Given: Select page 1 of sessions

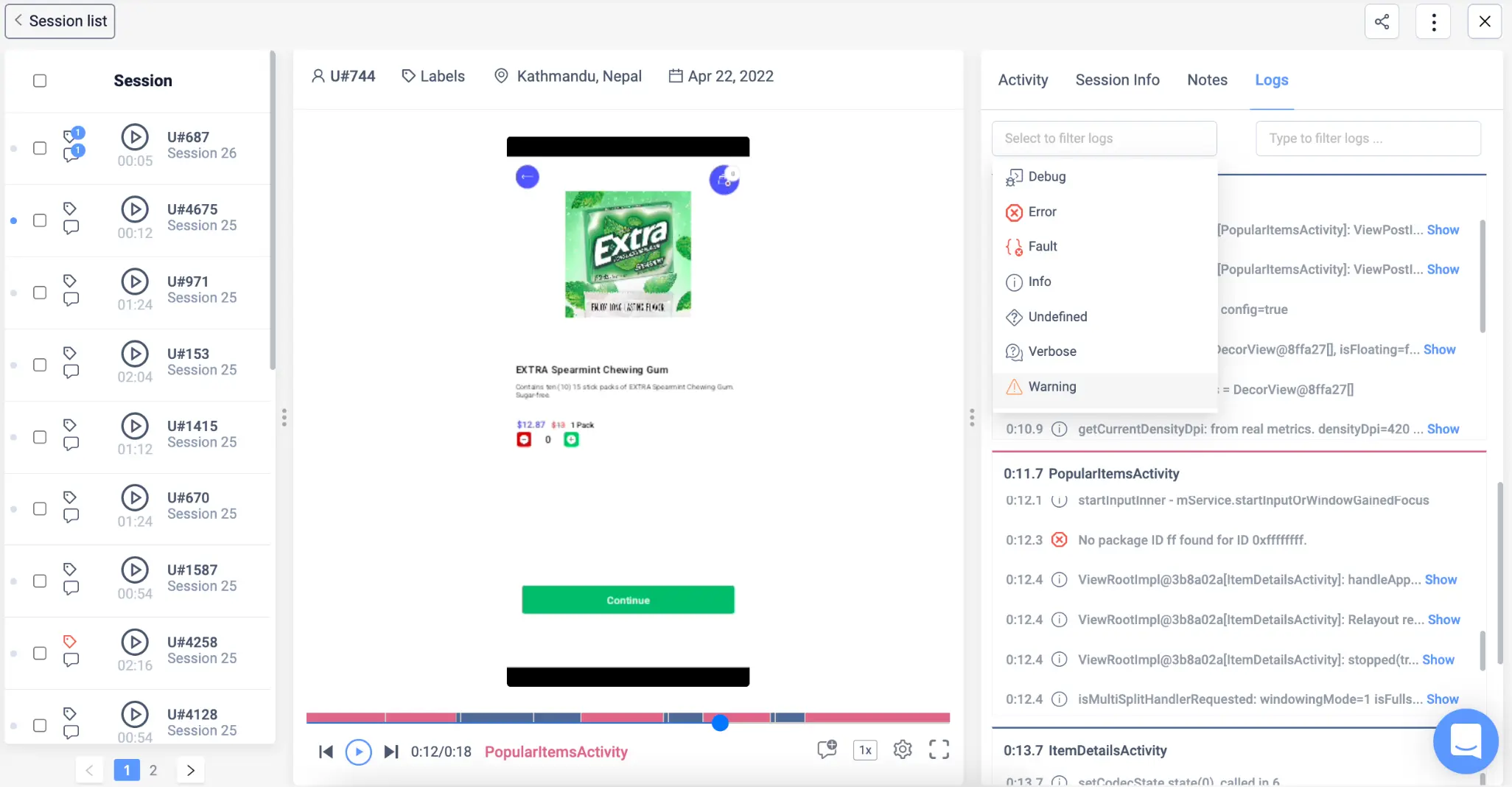Looking at the screenshot, I should point(127,770).
